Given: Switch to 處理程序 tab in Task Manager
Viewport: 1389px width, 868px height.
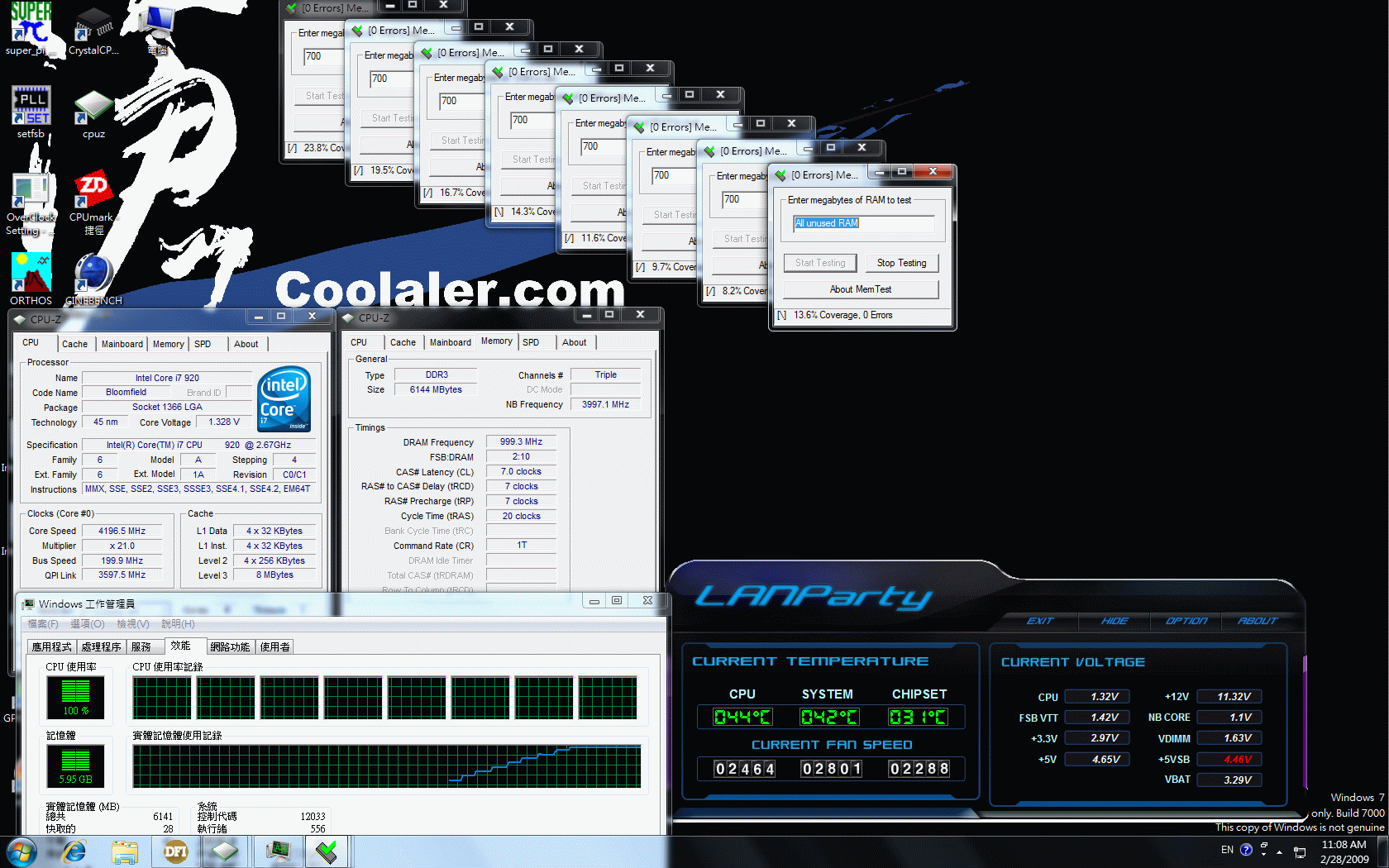Looking at the screenshot, I should pyautogui.click(x=101, y=647).
